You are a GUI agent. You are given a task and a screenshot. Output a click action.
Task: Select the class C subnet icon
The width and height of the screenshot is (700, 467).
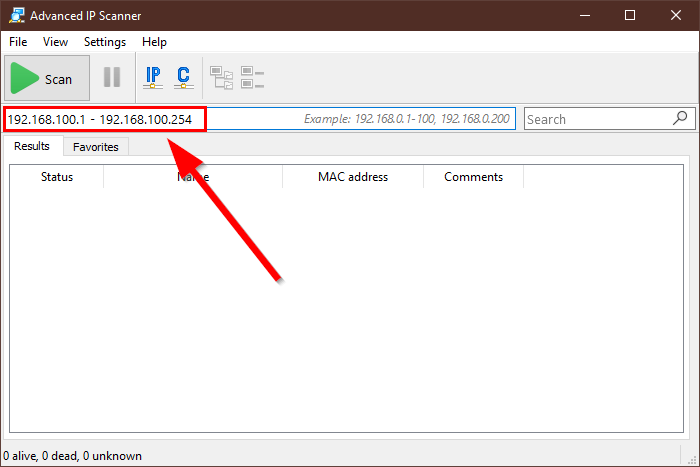[x=183, y=77]
